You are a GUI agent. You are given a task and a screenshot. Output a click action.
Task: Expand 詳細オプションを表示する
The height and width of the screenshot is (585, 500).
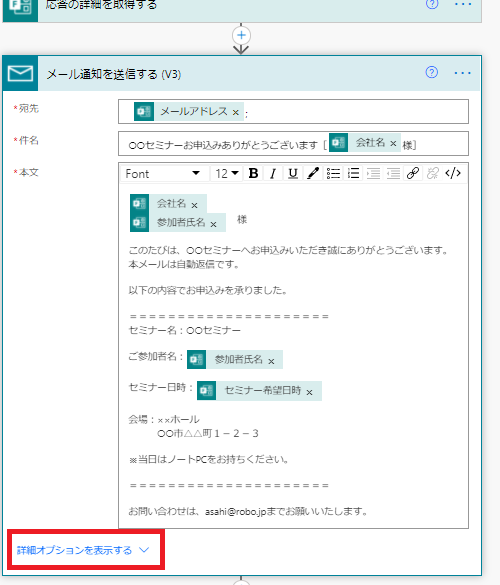coord(83,550)
